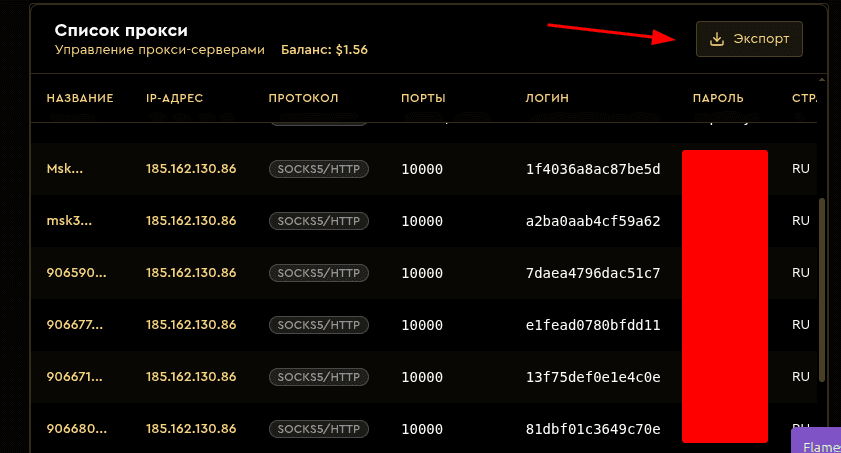Click port 10000 in the 906590... row
This screenshot has height=453, width=841.
pos(422,273)
